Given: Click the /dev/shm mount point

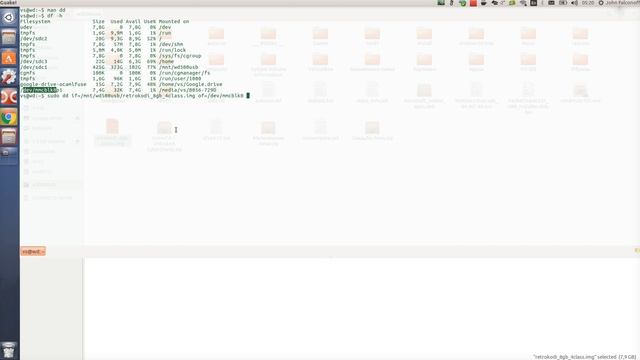Looking at the screenshot, I should [171, 44].
